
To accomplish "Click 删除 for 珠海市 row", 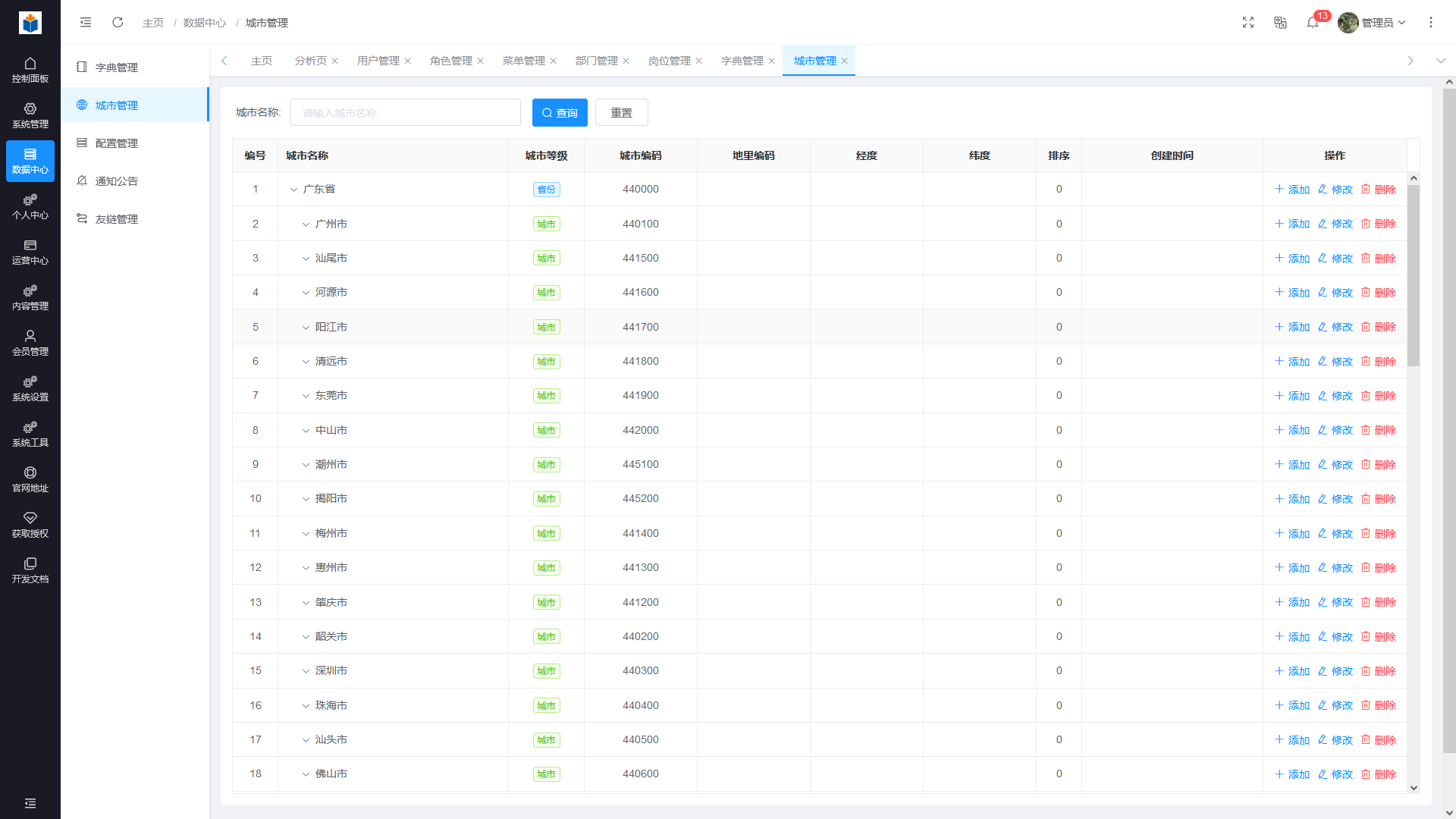I will [1379, 705].
